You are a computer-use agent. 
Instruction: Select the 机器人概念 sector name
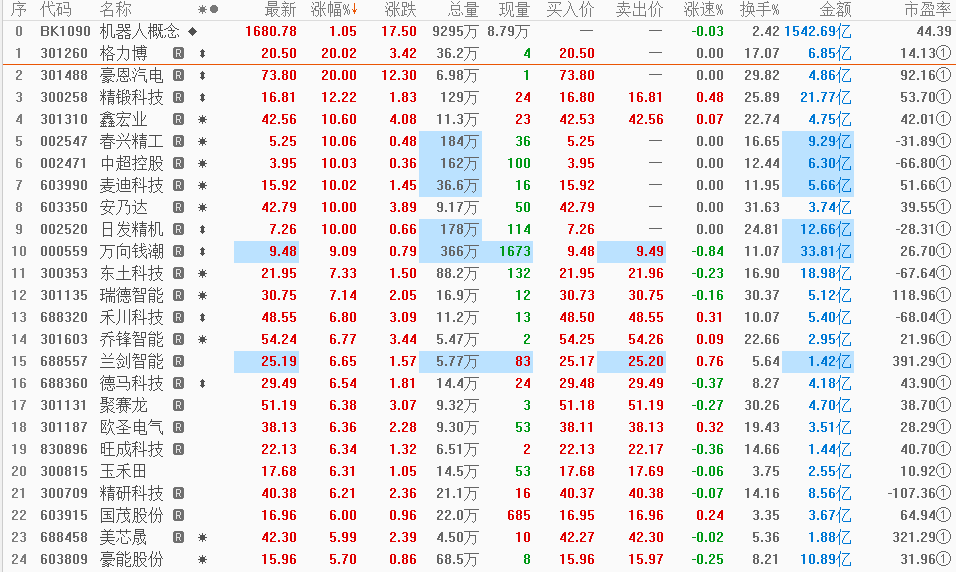point(140,31)
